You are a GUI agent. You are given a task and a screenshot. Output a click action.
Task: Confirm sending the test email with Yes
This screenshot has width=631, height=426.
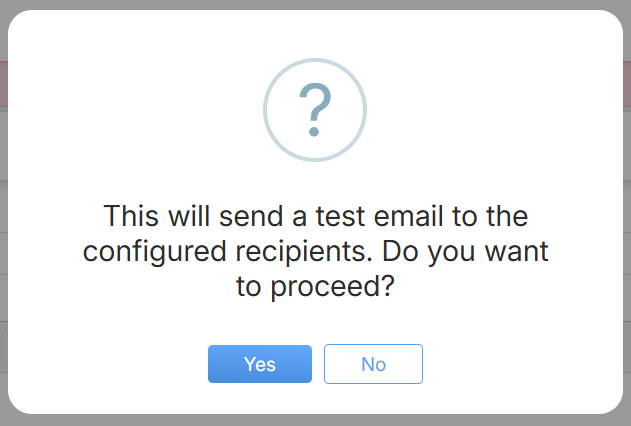pyautogui.click(x=260, y=364)
